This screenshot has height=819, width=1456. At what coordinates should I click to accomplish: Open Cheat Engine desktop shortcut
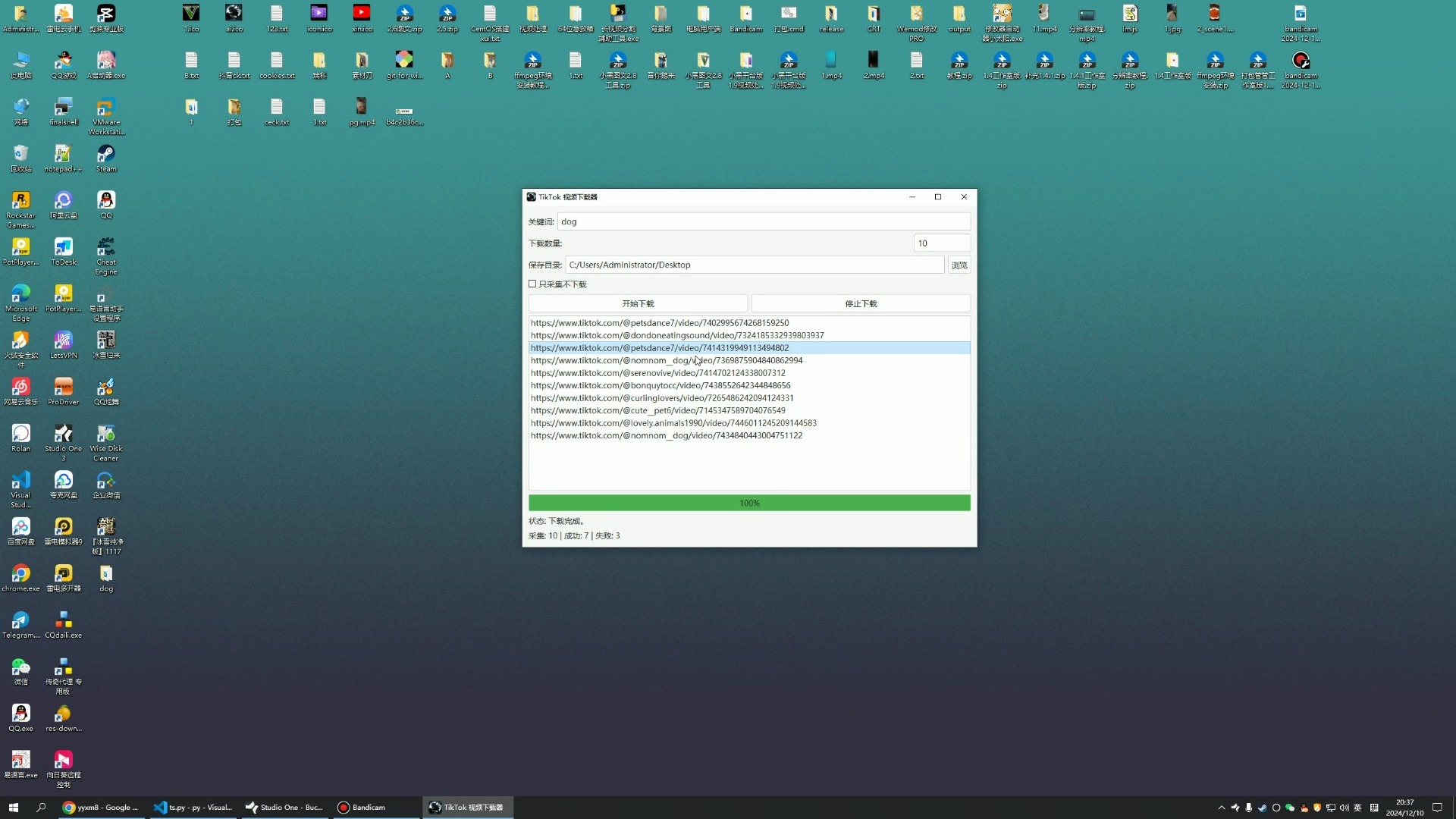pyautogui.click(x=106, y=256)
